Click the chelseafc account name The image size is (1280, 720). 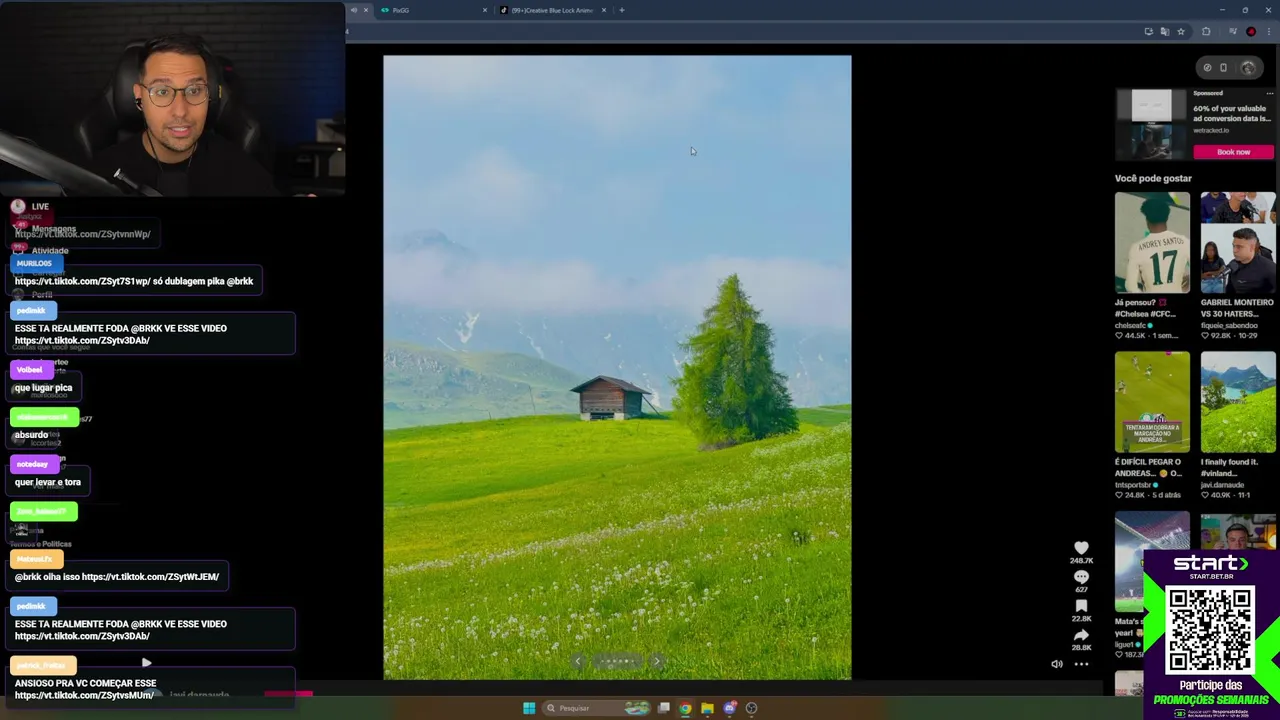coord(1131,325)
